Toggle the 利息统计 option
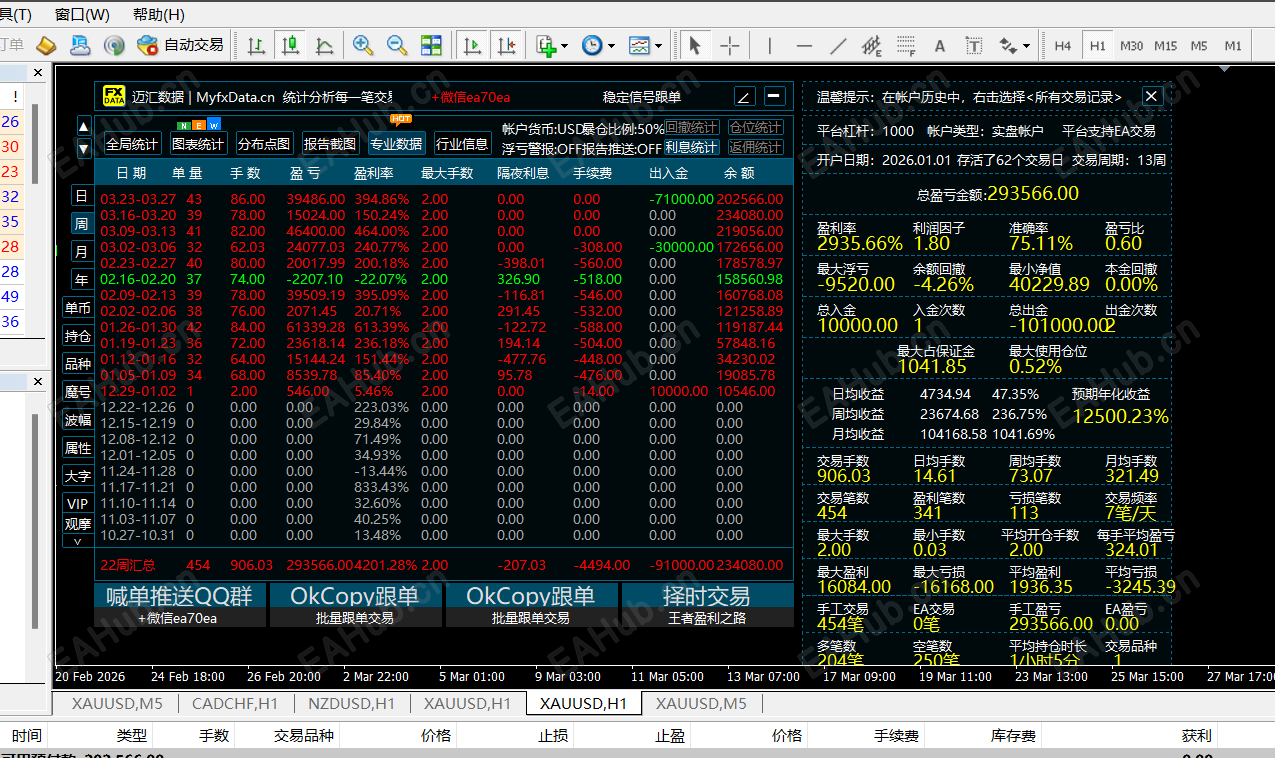The height and width of the screenshot is (758, 1275). tap(692, 147)
